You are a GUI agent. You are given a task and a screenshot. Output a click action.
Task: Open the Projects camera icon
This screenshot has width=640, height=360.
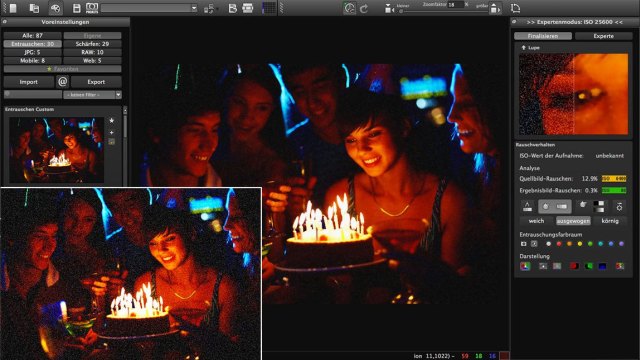tap(92, 8)
